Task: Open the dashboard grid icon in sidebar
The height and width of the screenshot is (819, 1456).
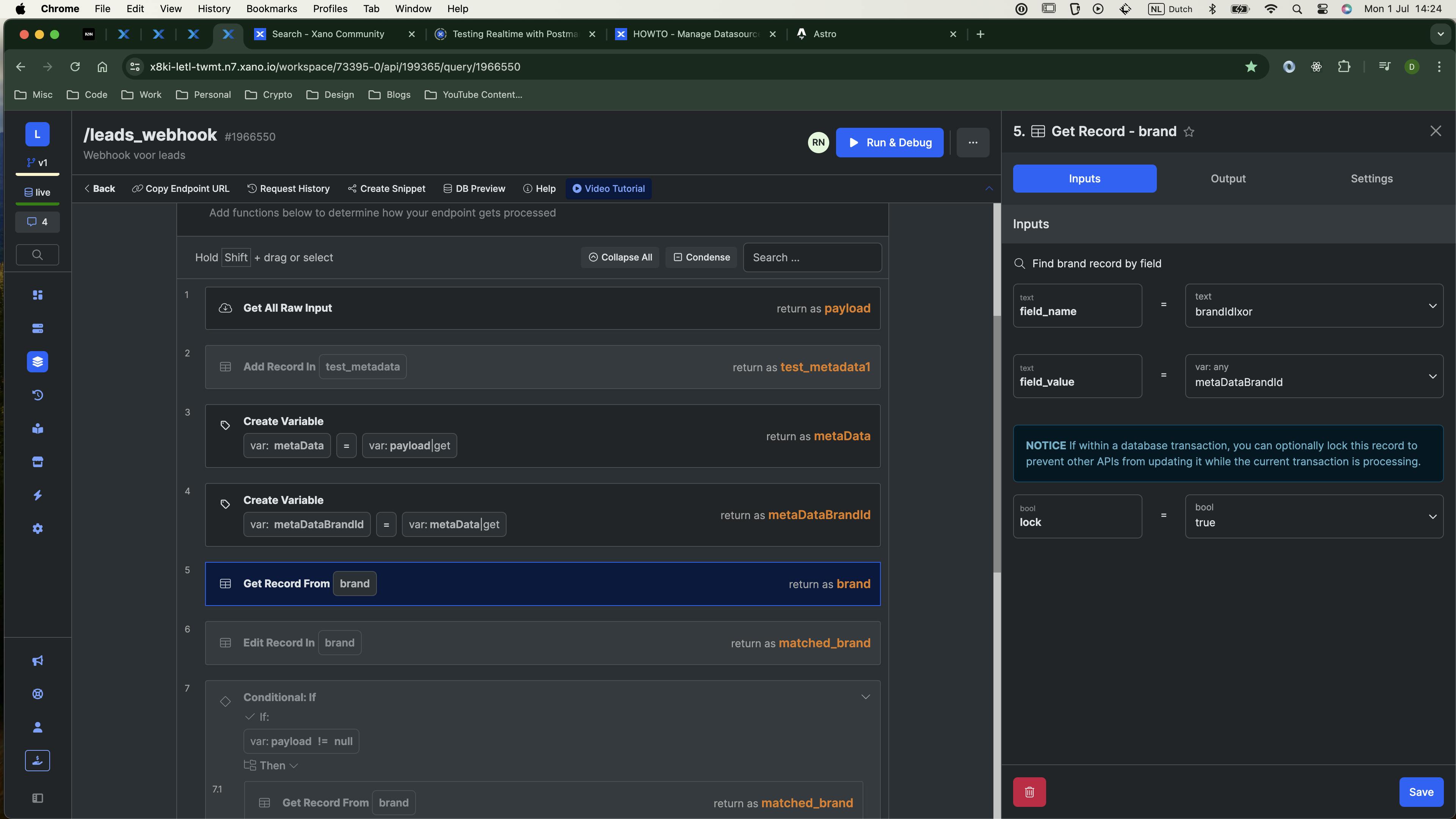Action: click(x=37, y=295)
